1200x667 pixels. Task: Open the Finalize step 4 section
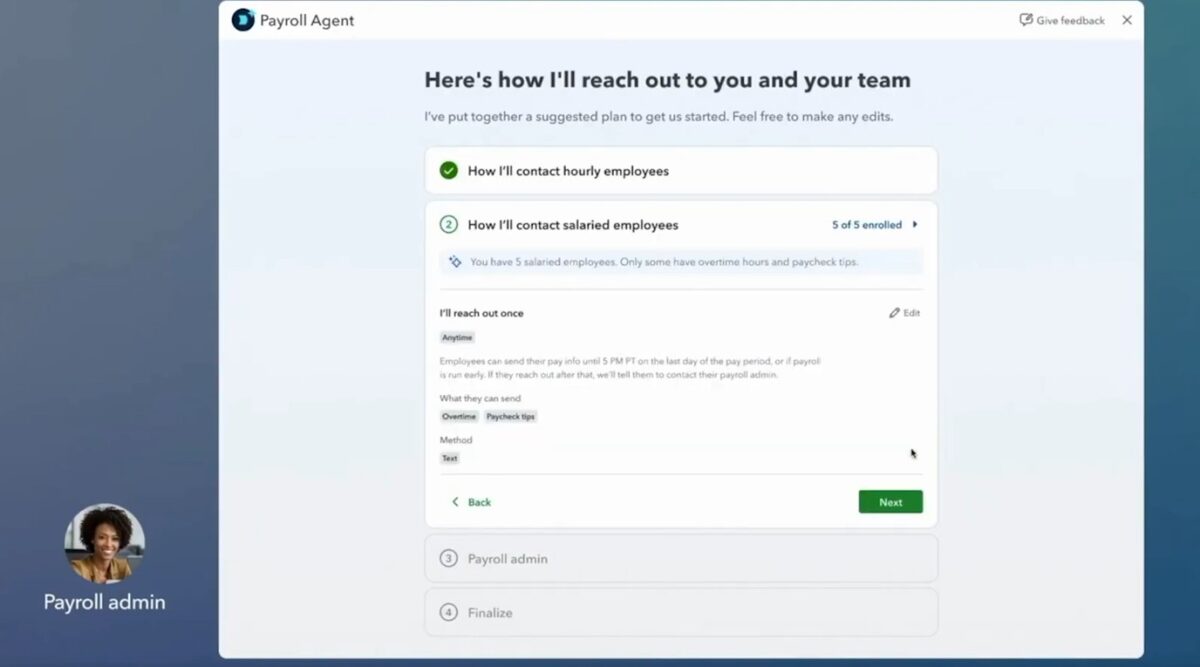[x=681, y=612]
